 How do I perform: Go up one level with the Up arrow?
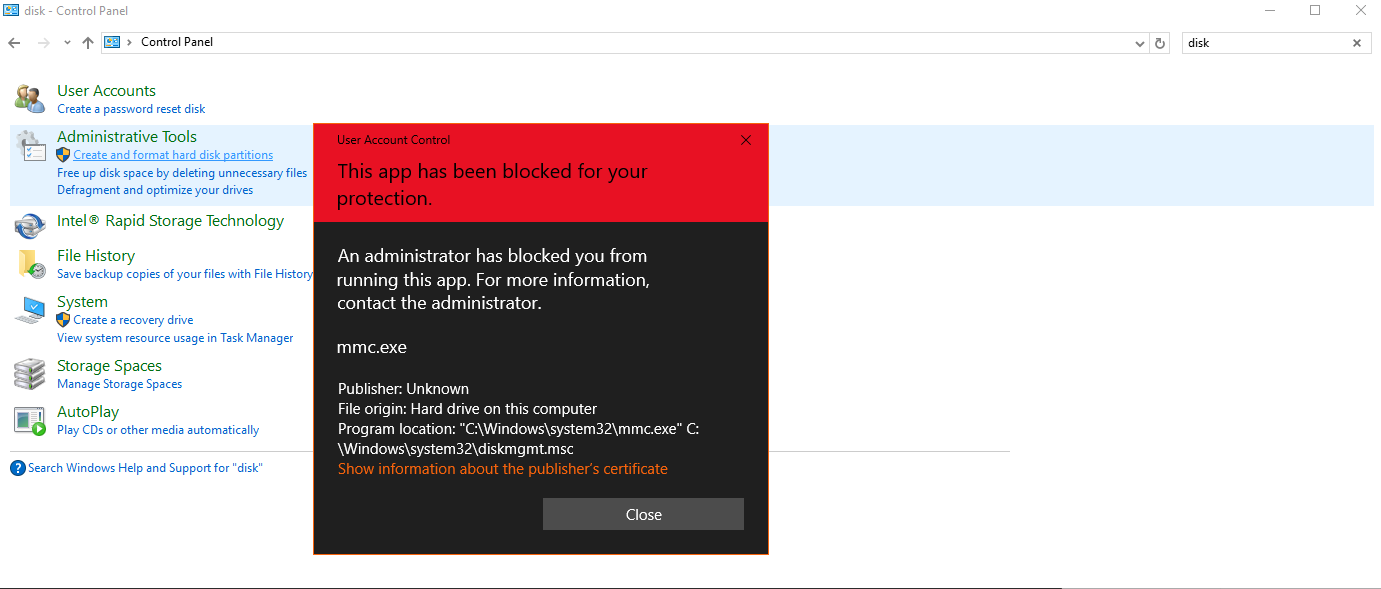88,43
